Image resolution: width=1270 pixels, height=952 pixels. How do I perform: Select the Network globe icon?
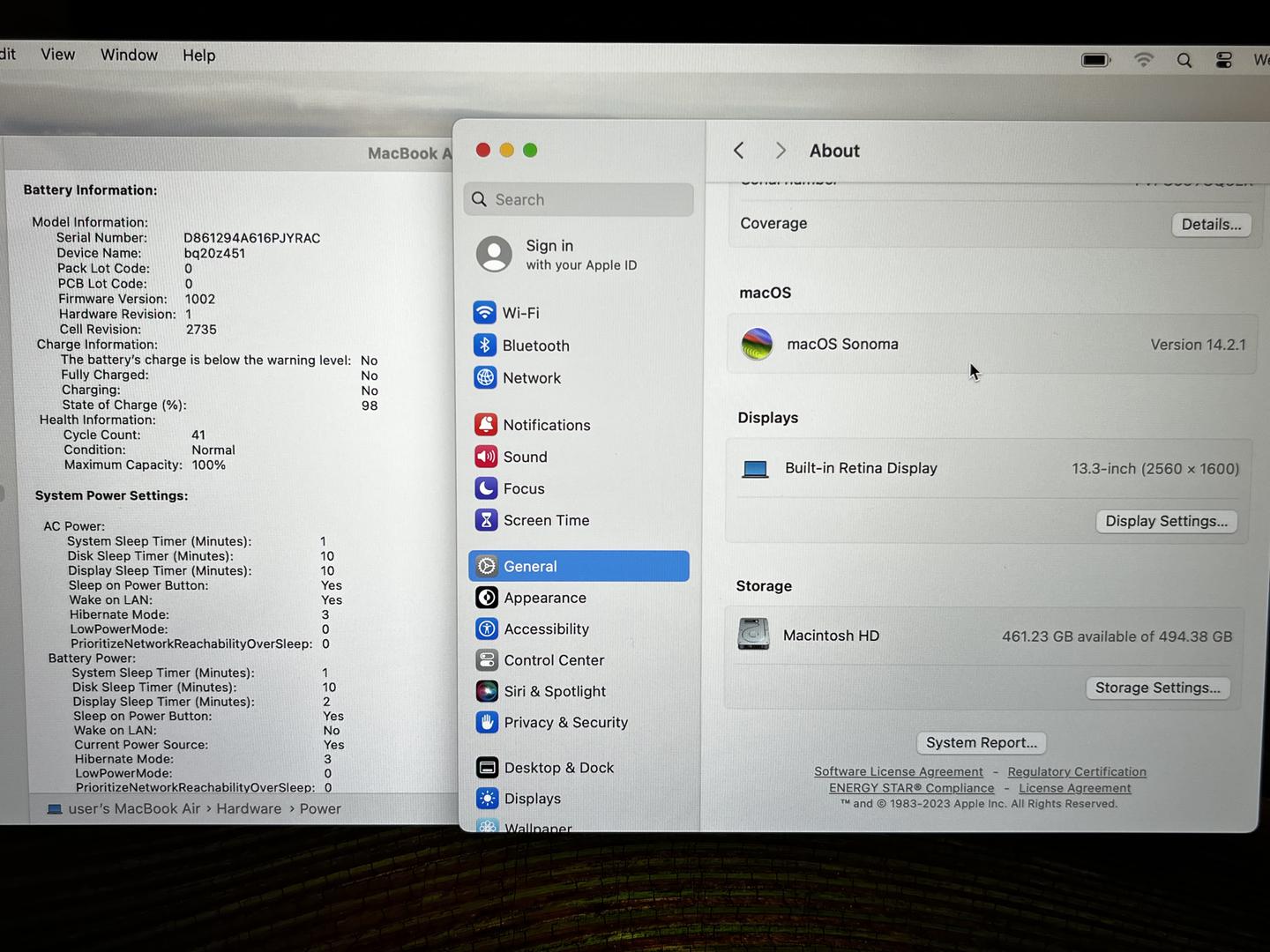(x=485, y=377)
